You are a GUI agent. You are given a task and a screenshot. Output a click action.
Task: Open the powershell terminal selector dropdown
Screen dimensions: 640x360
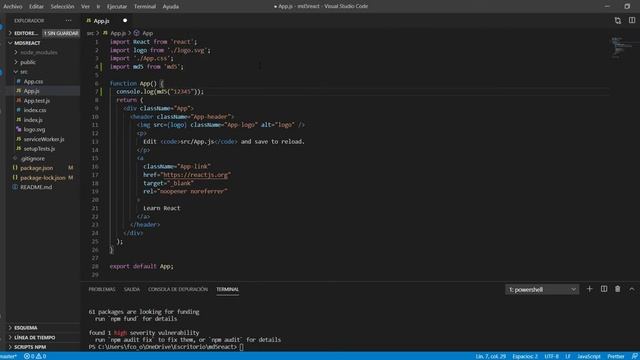(x=542, y=289)
